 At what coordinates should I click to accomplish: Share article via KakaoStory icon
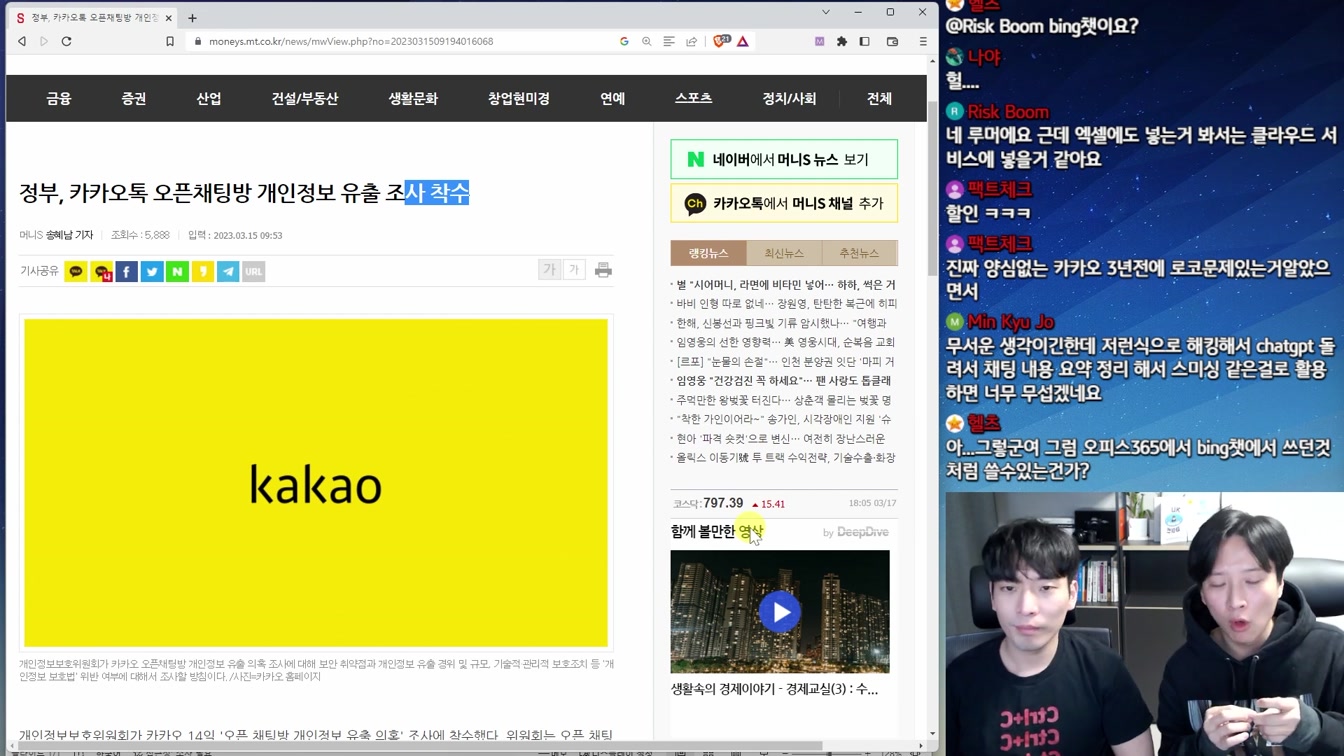tap(101, 271)
